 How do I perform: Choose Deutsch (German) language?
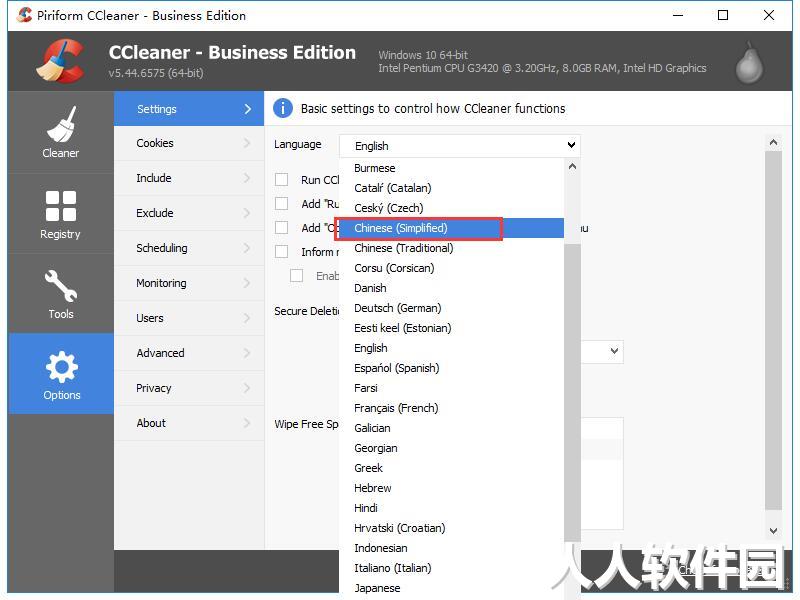click(x=452, y=308)
